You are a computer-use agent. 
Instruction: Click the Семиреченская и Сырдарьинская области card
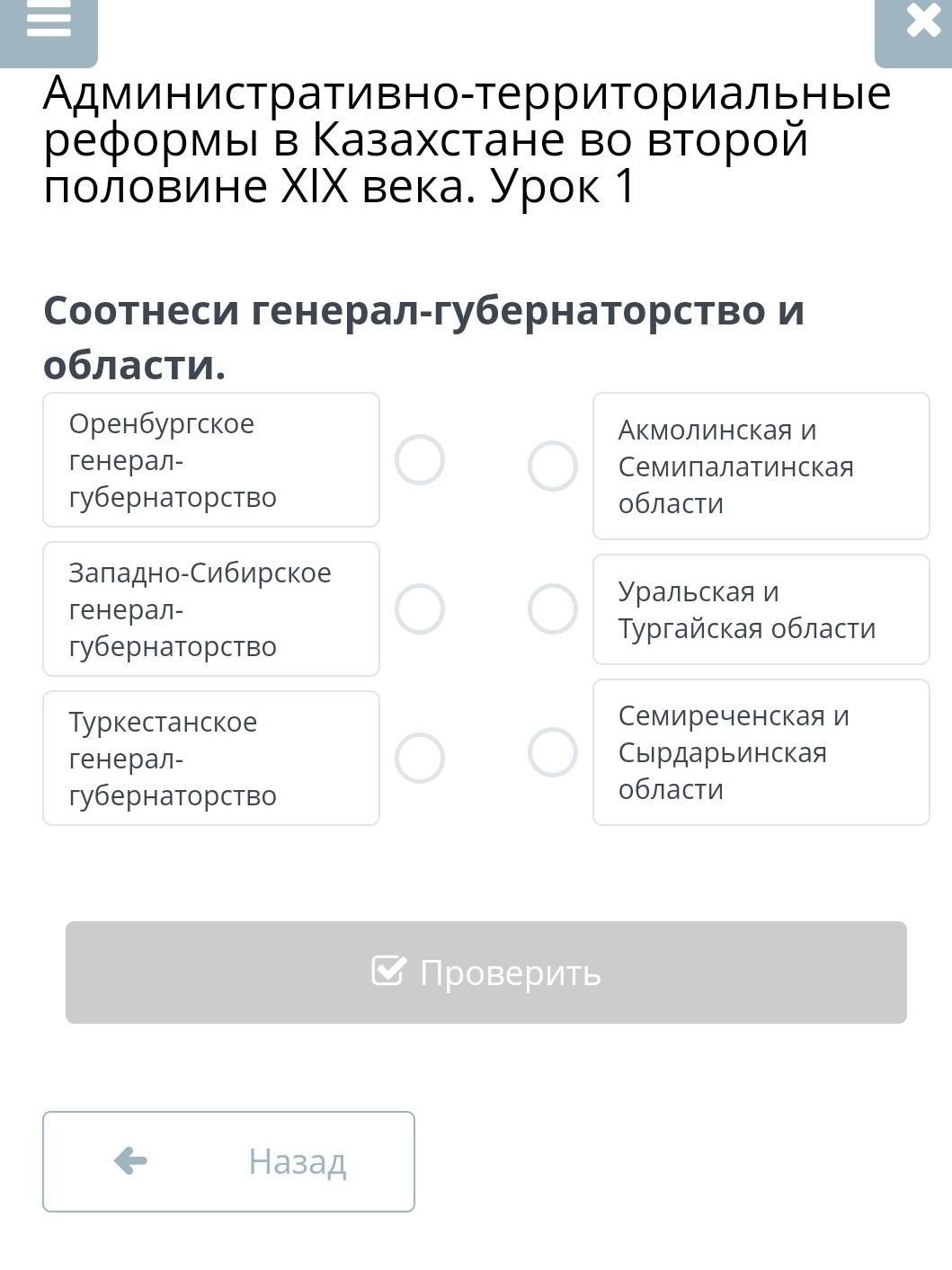tap(761, 752)
